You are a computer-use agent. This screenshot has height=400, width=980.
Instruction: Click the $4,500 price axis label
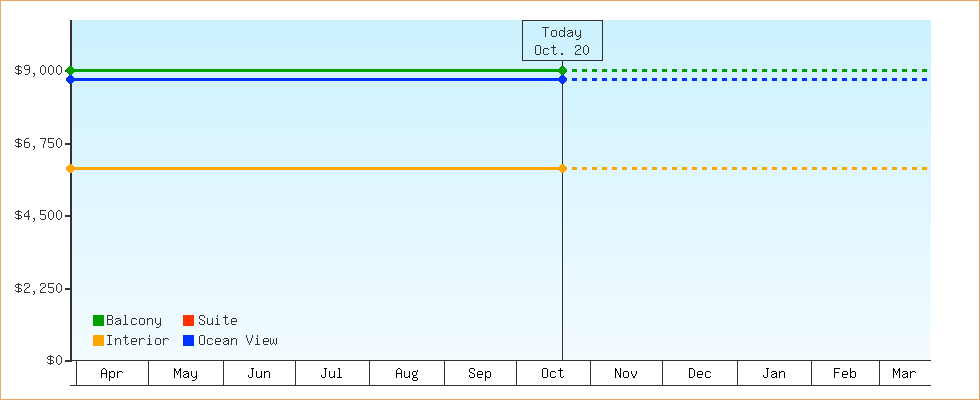pos(38,216)
